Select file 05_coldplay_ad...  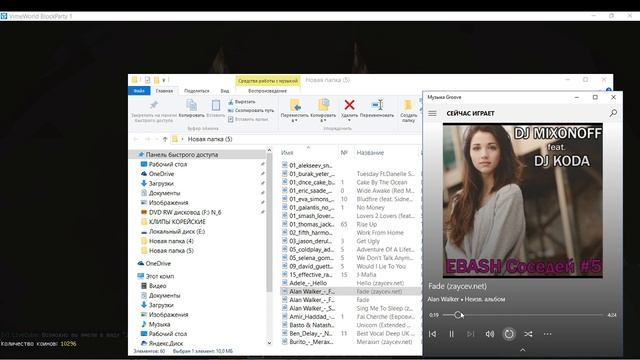tap(311, 249)
